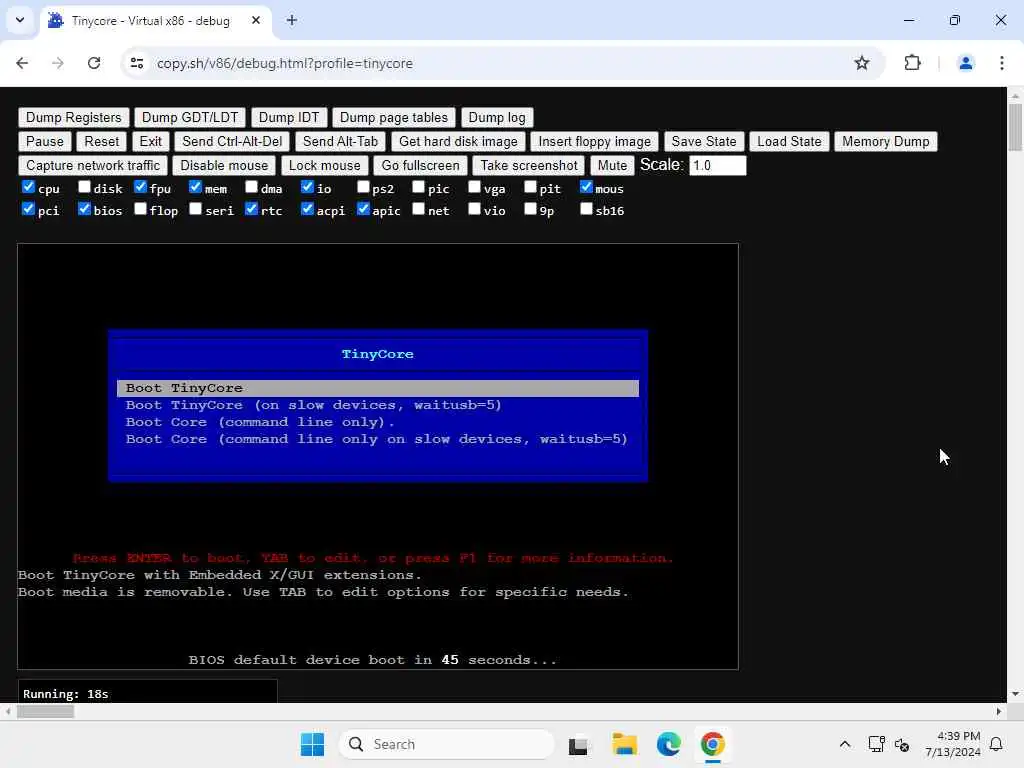The height and width of the screenshot is (768, 1024).
Task: Open the Extensions puzzle icon
Action: [912, 63]
